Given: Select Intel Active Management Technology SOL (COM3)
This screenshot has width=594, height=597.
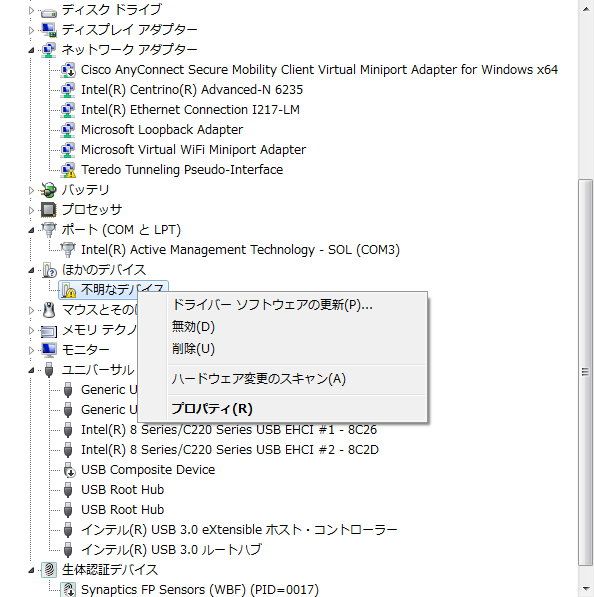Looking at the screenshot, I should click(x=240, y=250).
